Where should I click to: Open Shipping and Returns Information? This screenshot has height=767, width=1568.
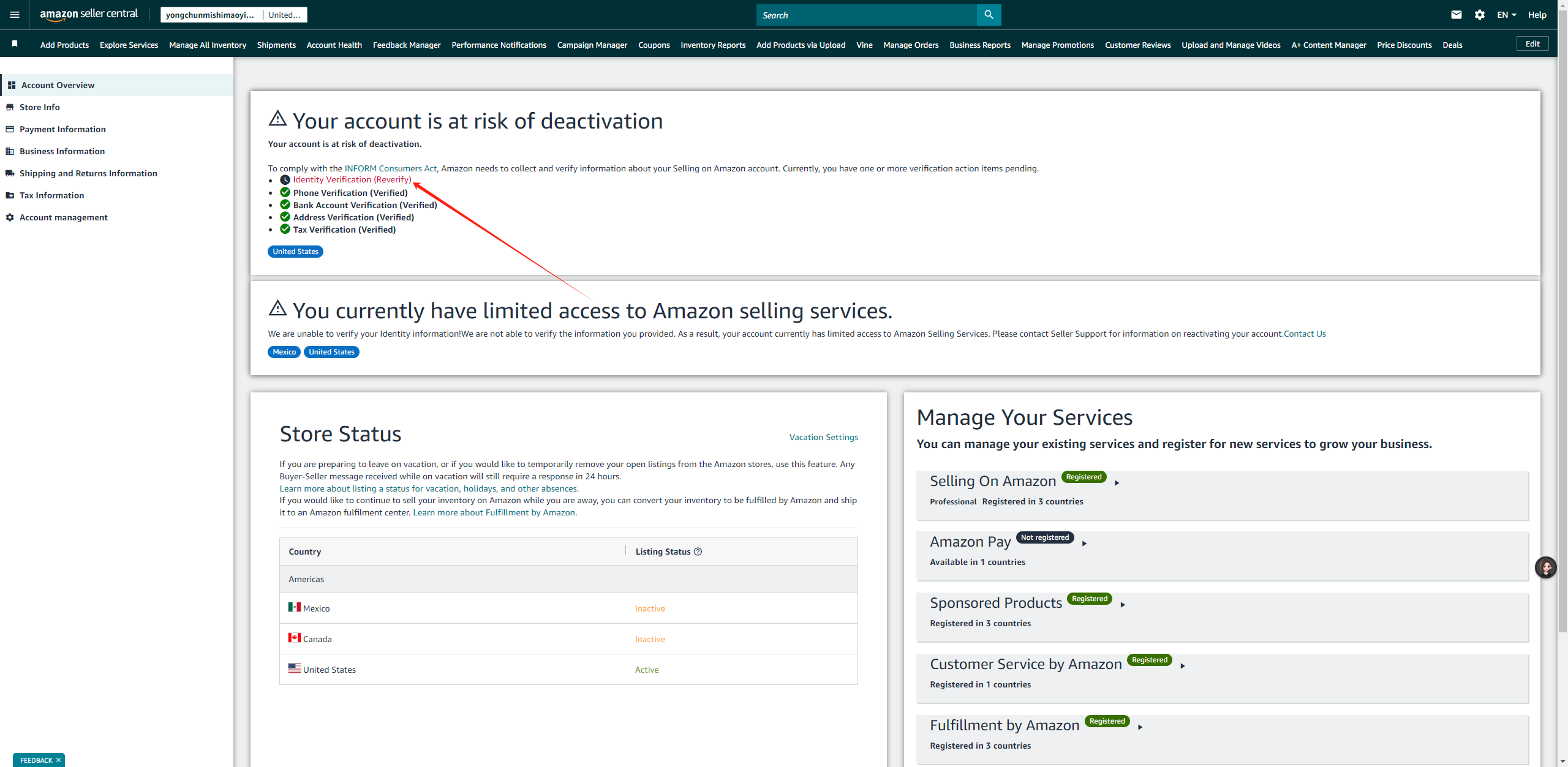[x=88, y=173]
